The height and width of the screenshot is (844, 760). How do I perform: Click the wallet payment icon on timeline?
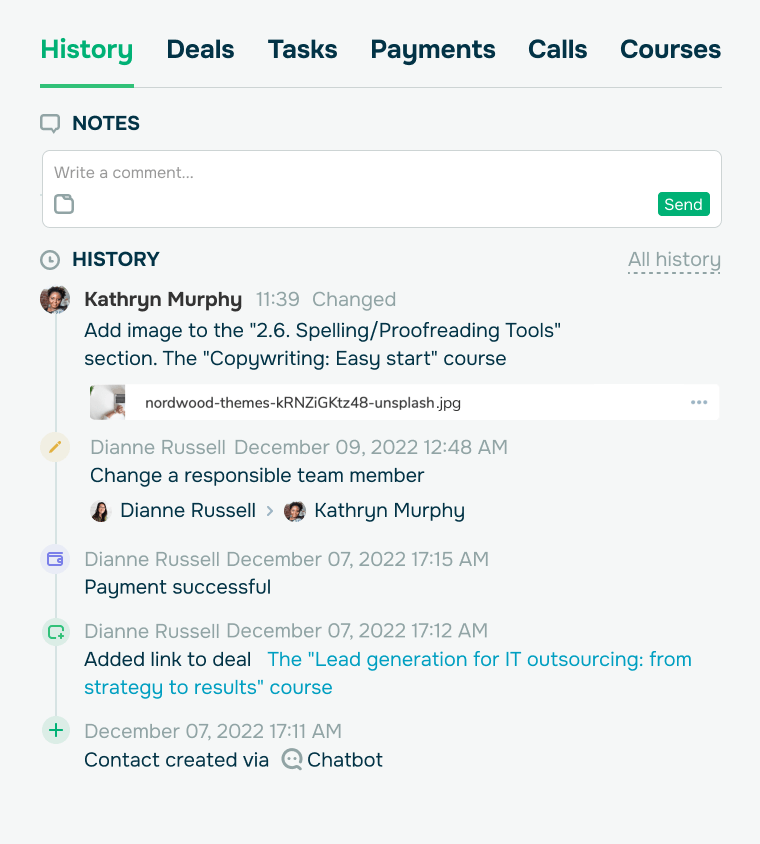(x=55, y=559)
